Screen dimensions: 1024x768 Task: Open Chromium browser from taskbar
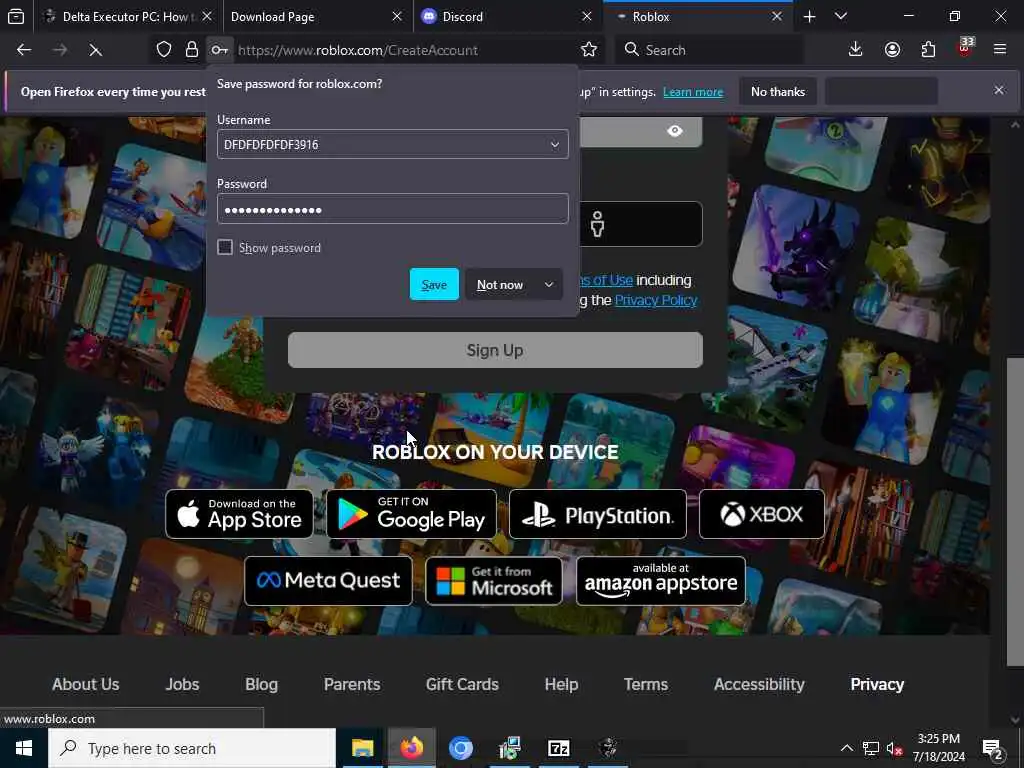point(460,748)
